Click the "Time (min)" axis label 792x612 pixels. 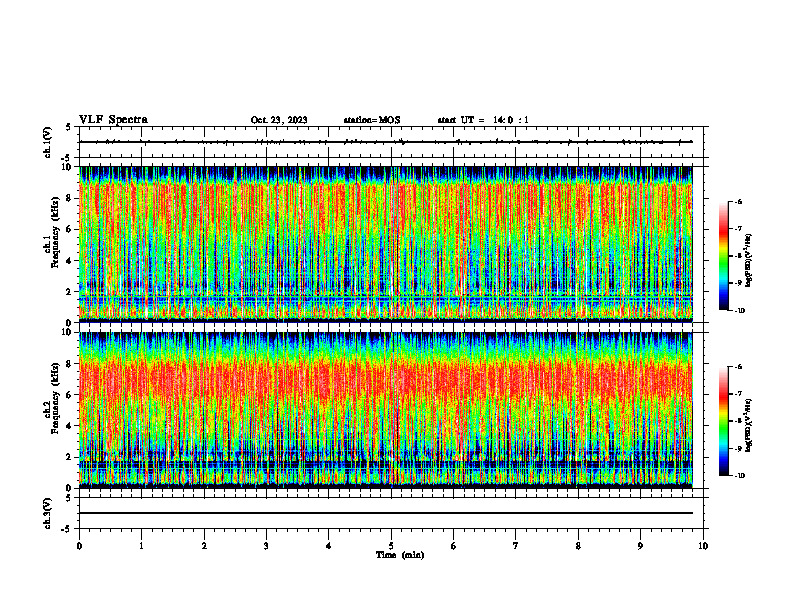pyautogui.click(x=400, y=555)
